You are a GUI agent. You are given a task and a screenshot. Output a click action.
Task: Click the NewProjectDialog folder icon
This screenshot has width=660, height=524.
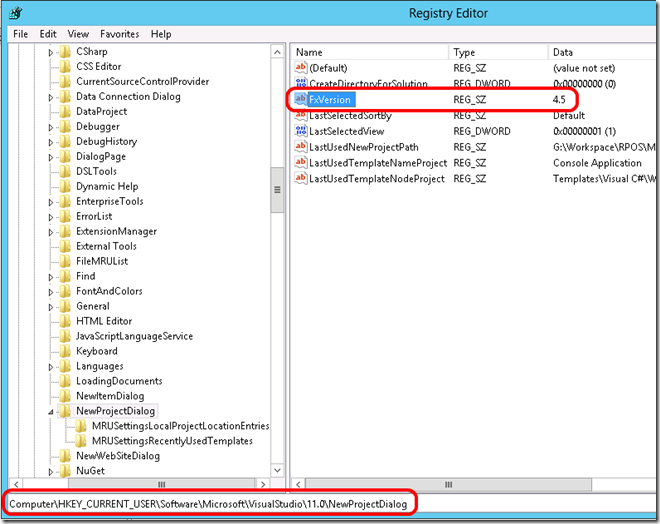65,411
